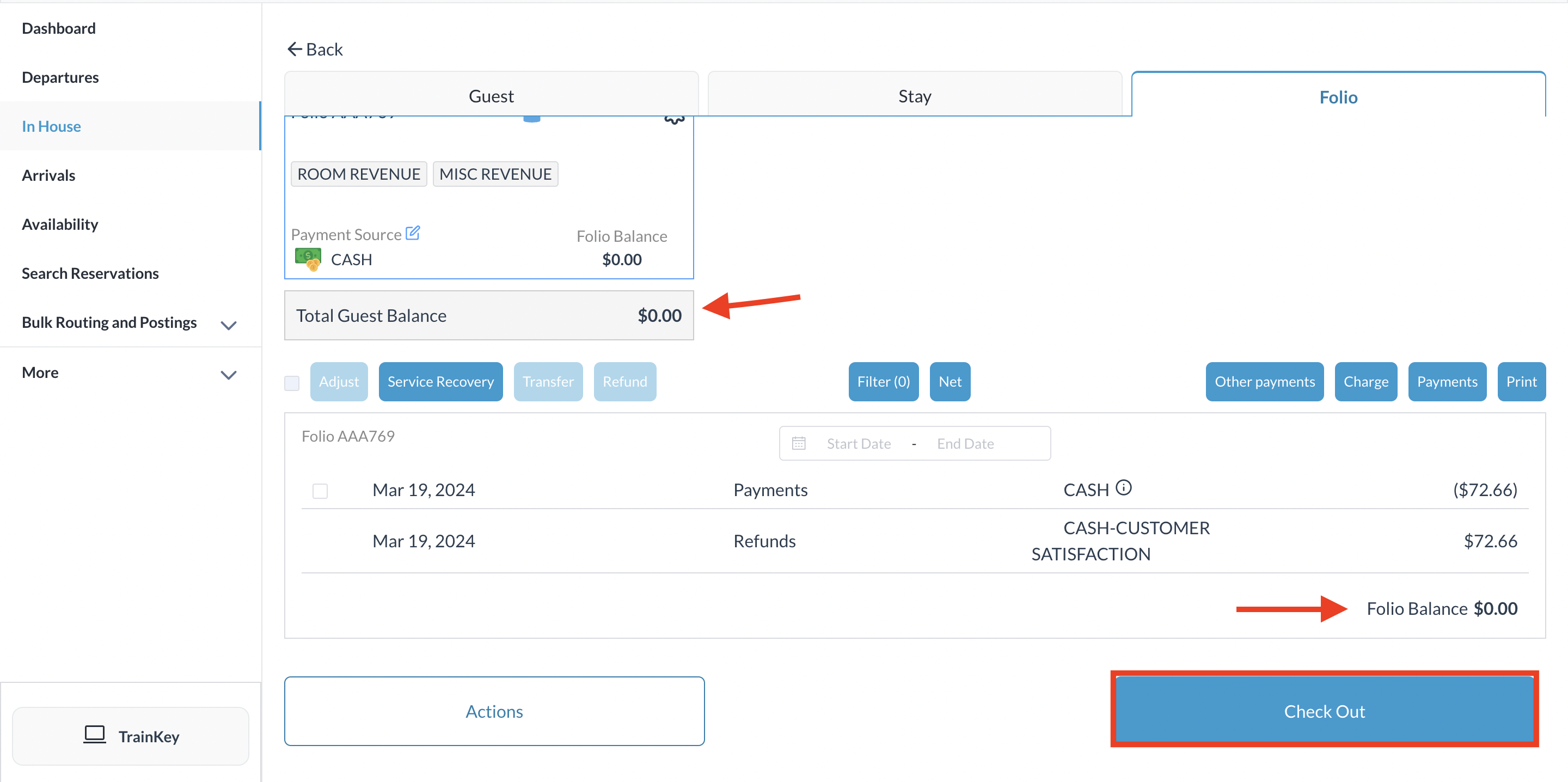Click the TrainKey laptop icon

coord(94,735)
